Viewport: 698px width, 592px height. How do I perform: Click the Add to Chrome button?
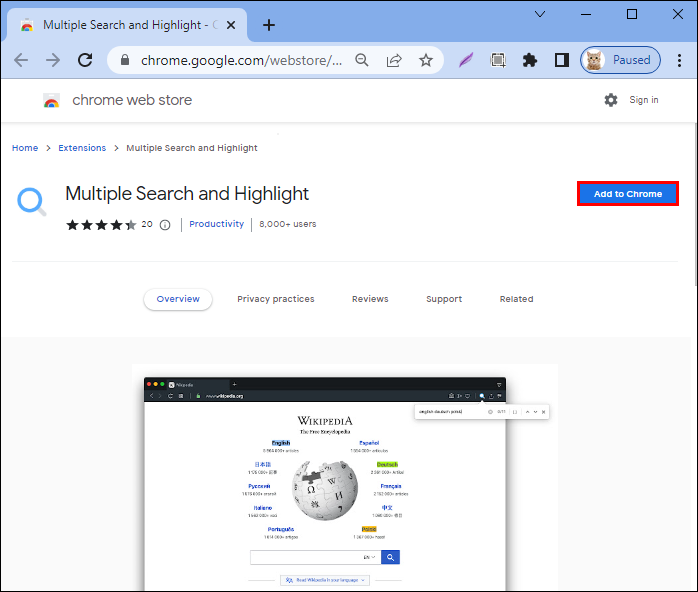[628, 194]
